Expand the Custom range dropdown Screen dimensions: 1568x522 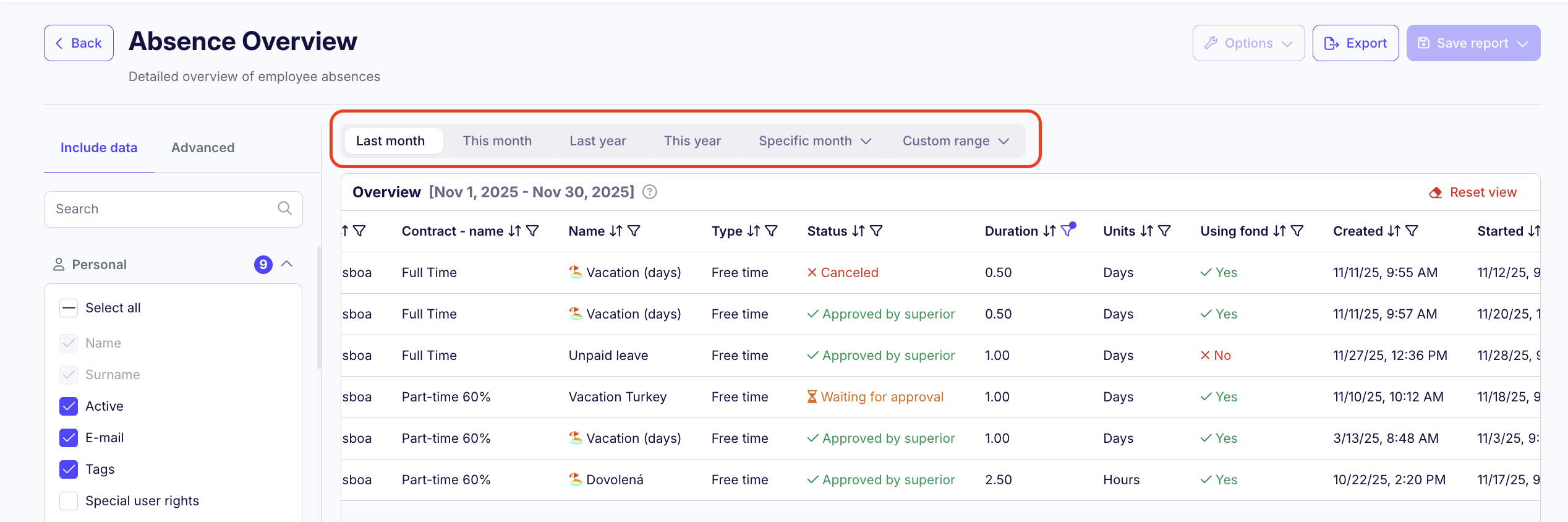point(955,141)
